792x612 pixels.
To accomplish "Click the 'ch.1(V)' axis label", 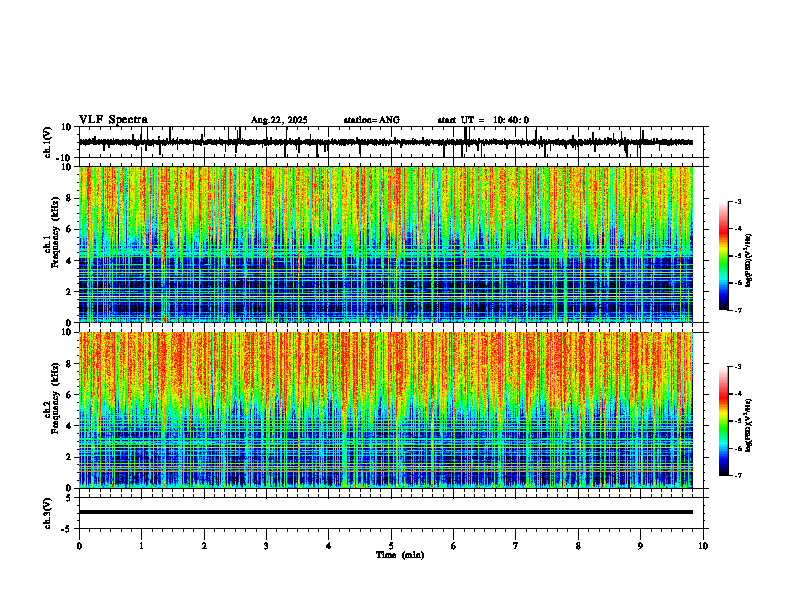I will pos(47,142).
